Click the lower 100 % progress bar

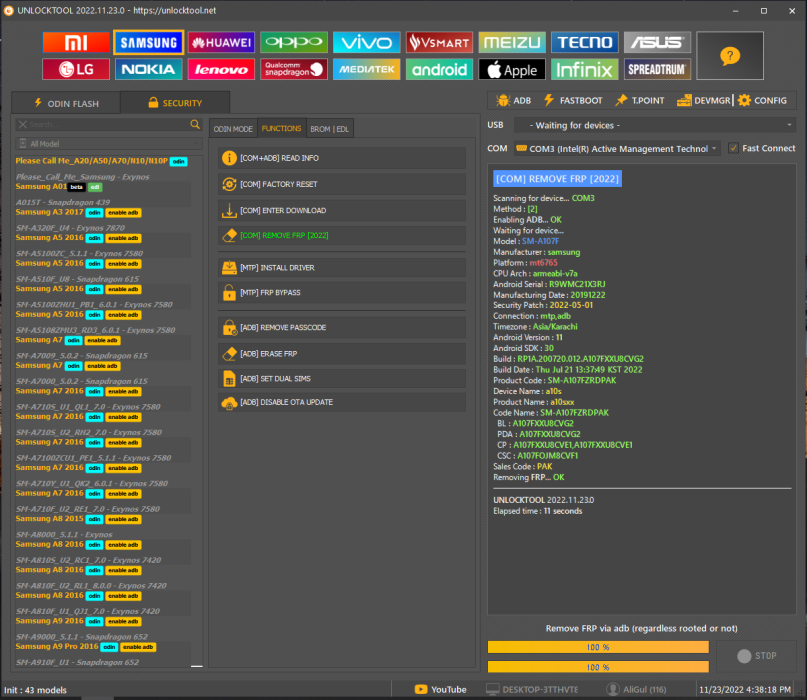tap(598, 667)
